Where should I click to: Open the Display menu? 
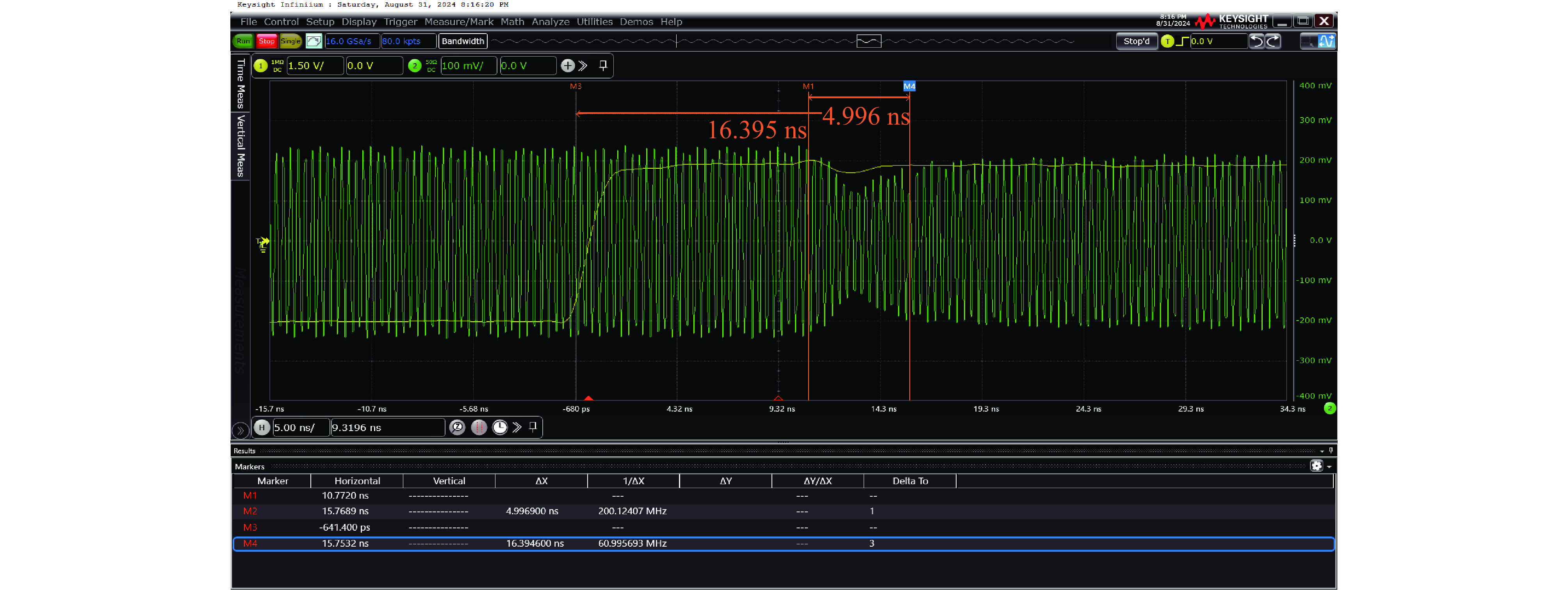coord(359,22)
